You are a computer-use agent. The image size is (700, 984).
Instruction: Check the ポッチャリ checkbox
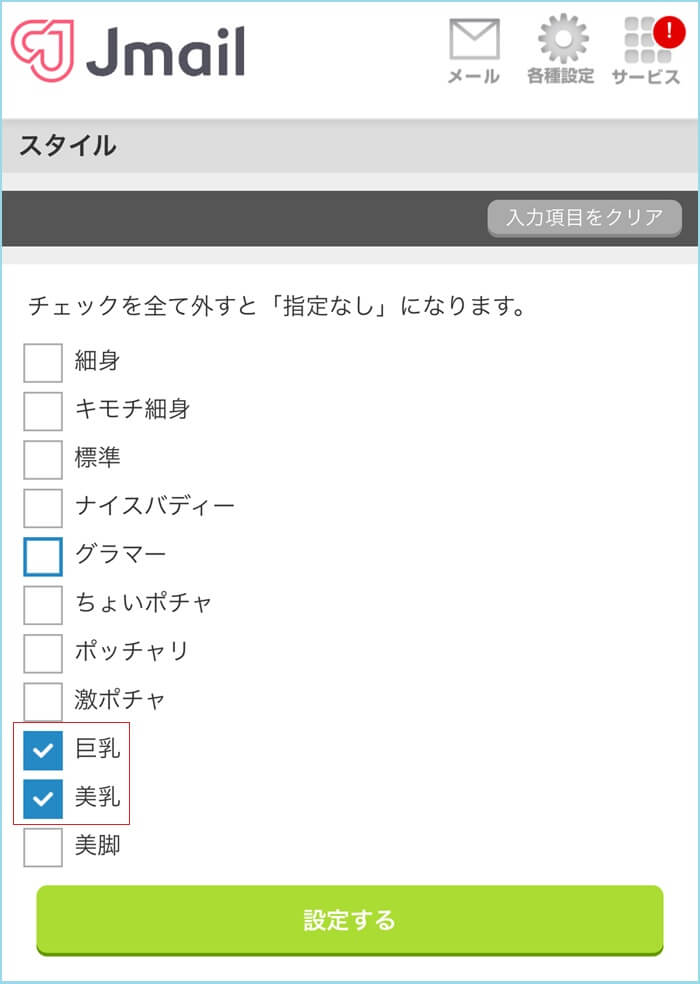pos(42,652)
